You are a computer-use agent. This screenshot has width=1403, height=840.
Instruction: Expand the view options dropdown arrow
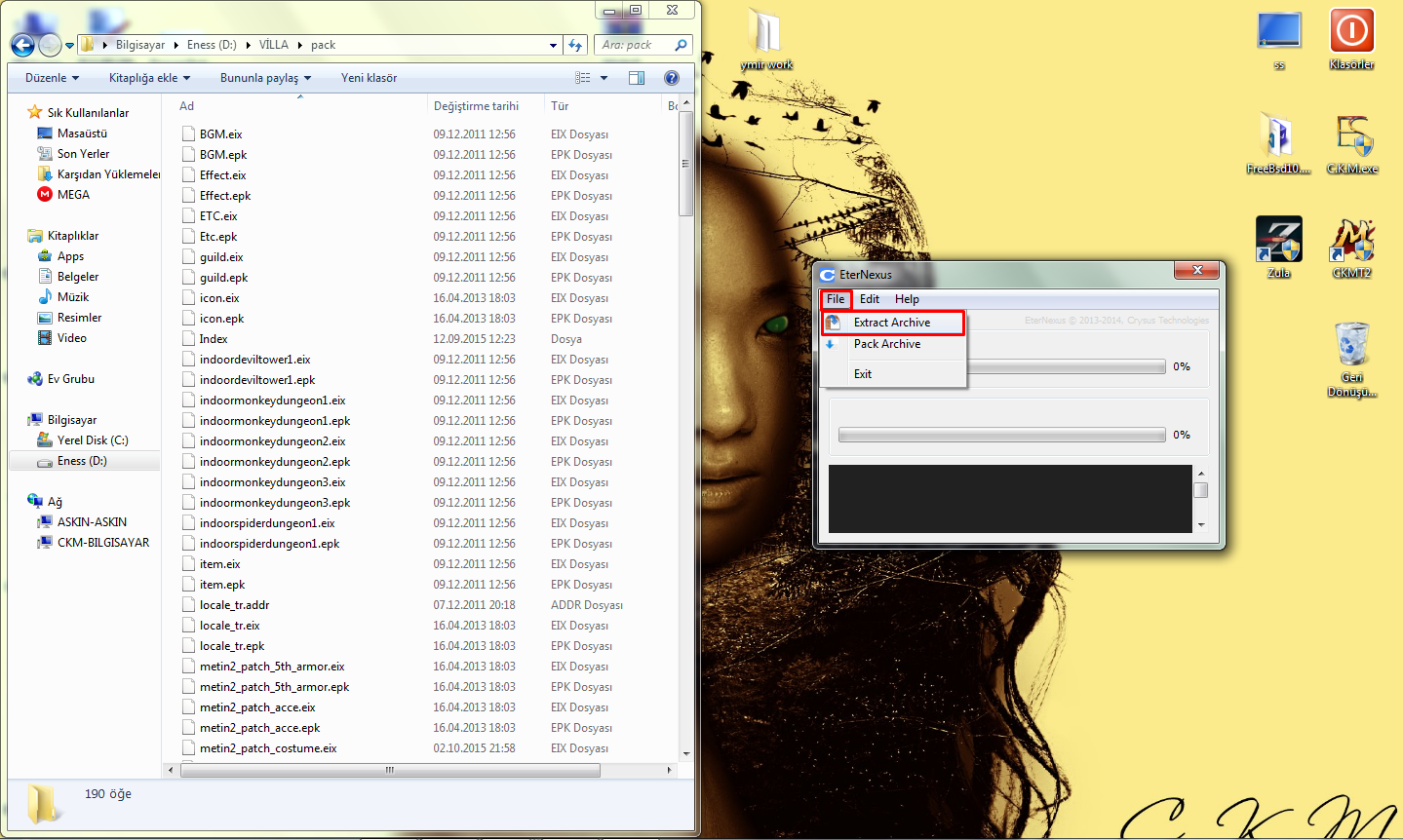604,78
